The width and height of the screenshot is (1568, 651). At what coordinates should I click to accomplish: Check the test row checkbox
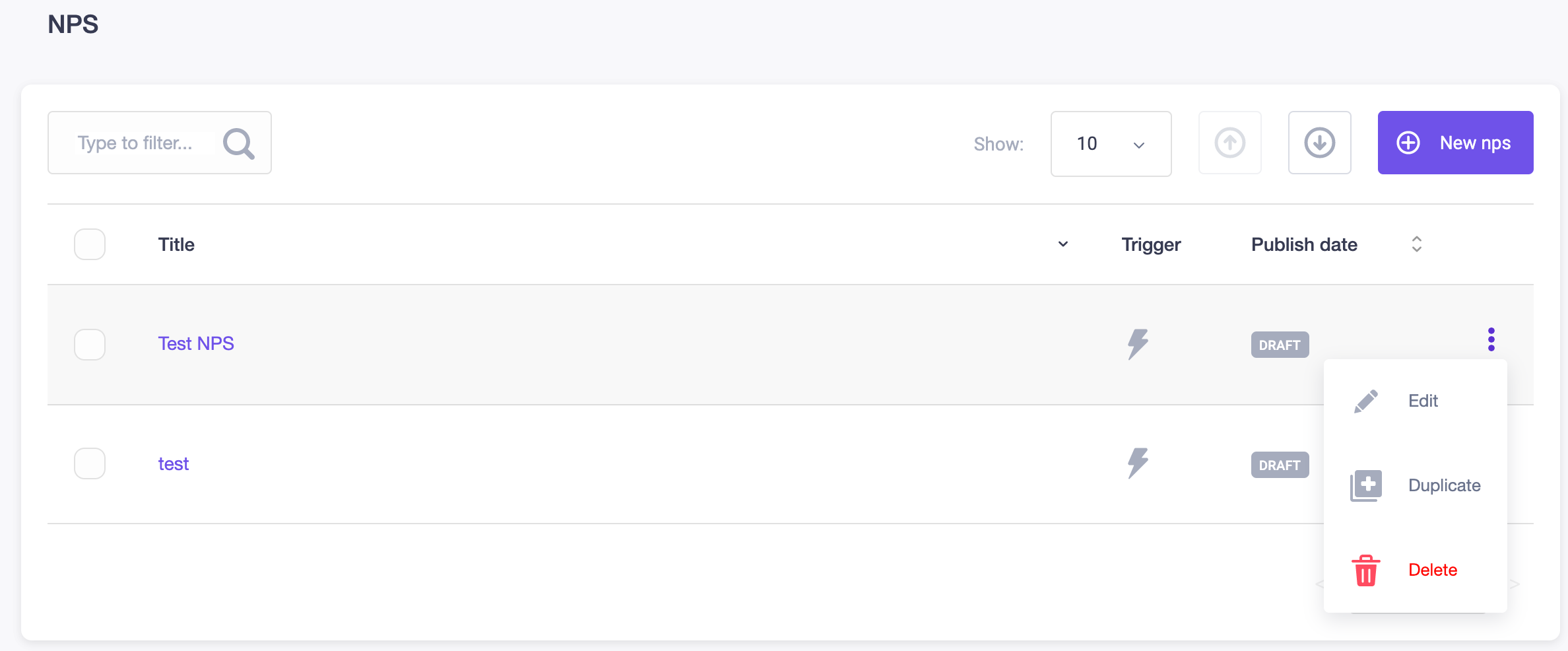click(x=90, y=463)
